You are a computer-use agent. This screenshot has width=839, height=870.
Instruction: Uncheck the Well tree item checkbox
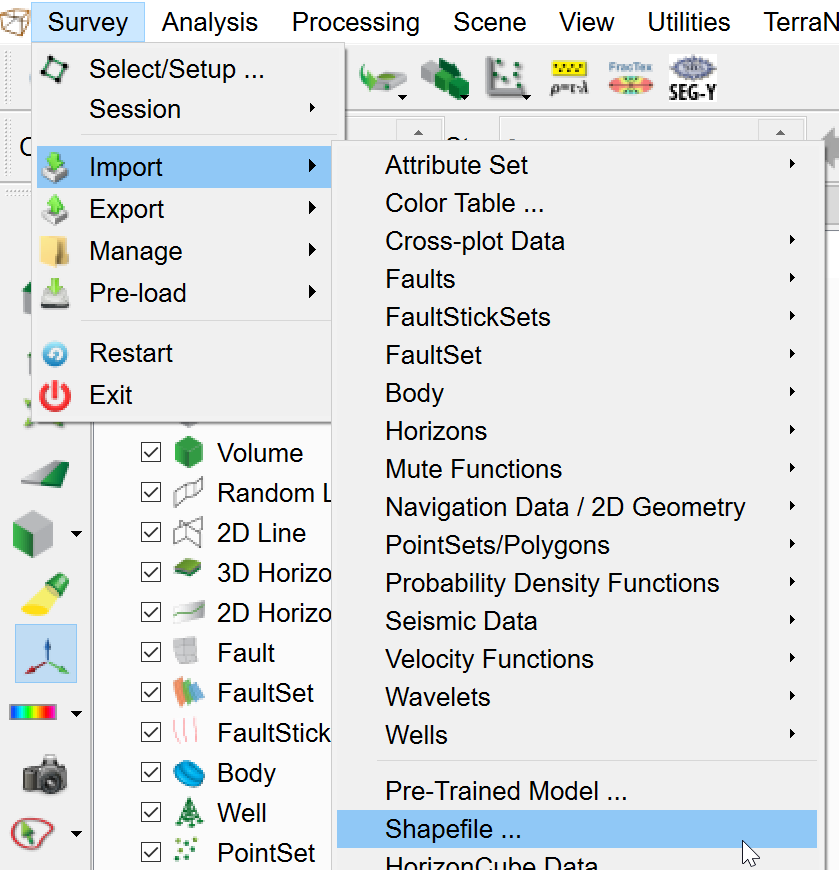(151, 813)
